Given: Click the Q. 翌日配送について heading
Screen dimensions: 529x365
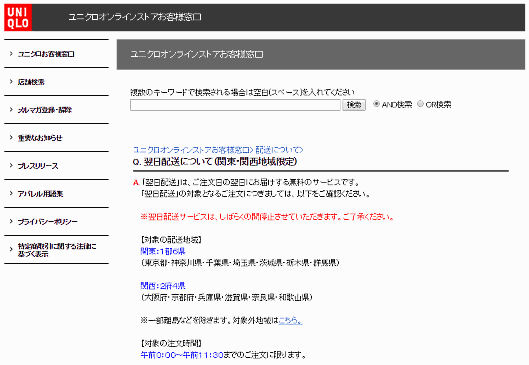Looking at the screenshot, I should click(215, 162).
